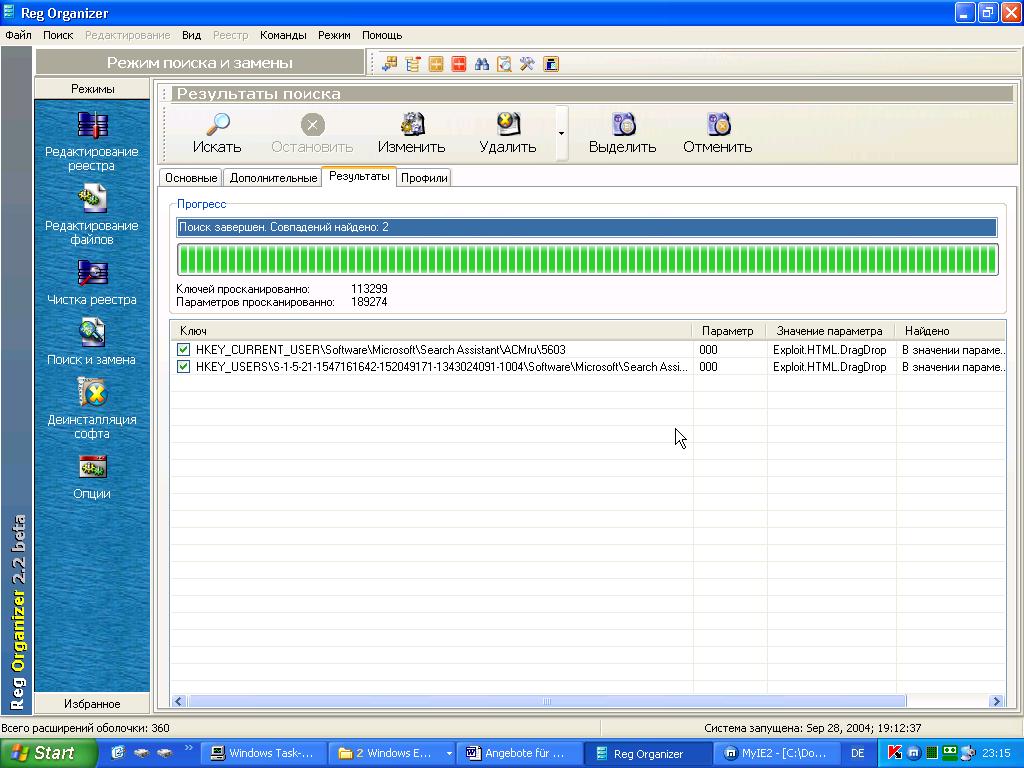1024x768 pixels.
Task: Click Exploit.HTML.DragDrop value in first row
Action: [x=829, y=349]
